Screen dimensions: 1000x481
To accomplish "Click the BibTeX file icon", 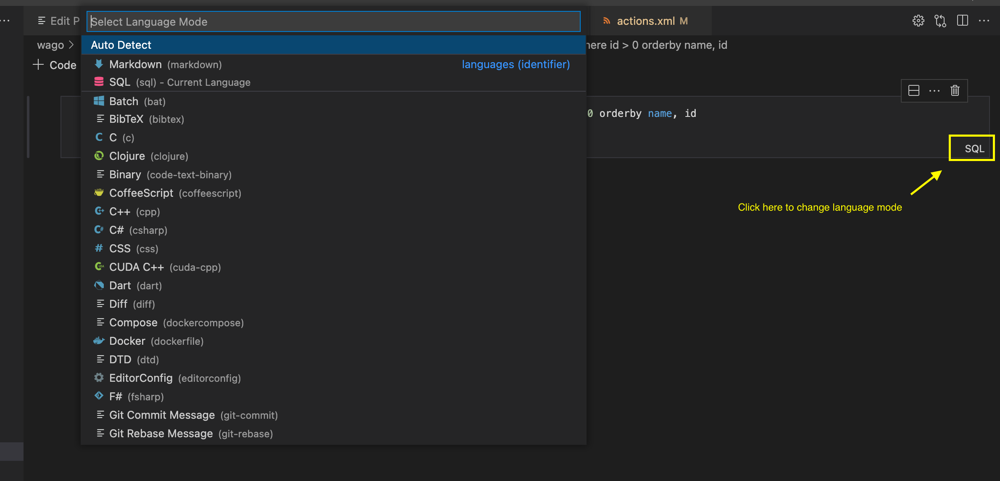I will (x=99, y=119).
